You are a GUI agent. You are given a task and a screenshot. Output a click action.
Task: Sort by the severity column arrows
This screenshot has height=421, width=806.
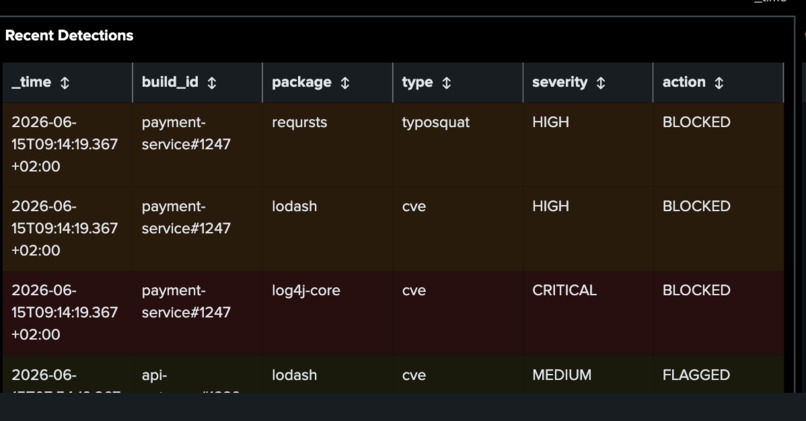coord(601,83)
